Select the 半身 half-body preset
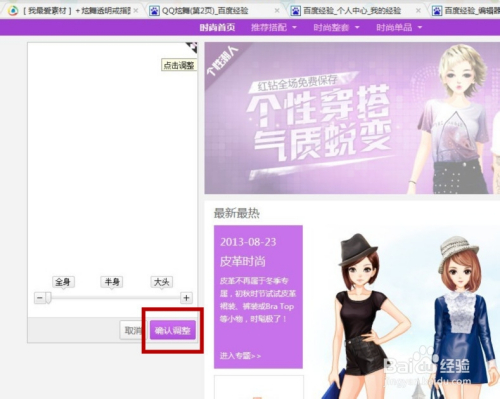This screenshot has height=399, width=500. 112,282
